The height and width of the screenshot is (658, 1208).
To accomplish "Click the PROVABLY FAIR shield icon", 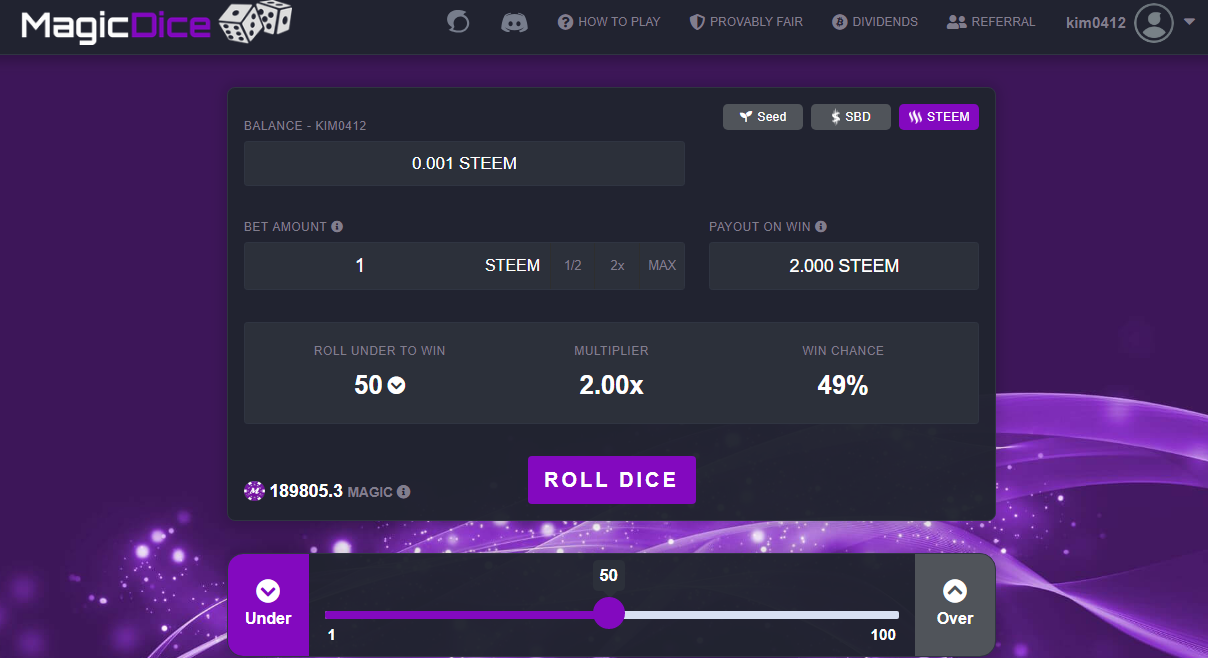I will click(x=697, y=21).
